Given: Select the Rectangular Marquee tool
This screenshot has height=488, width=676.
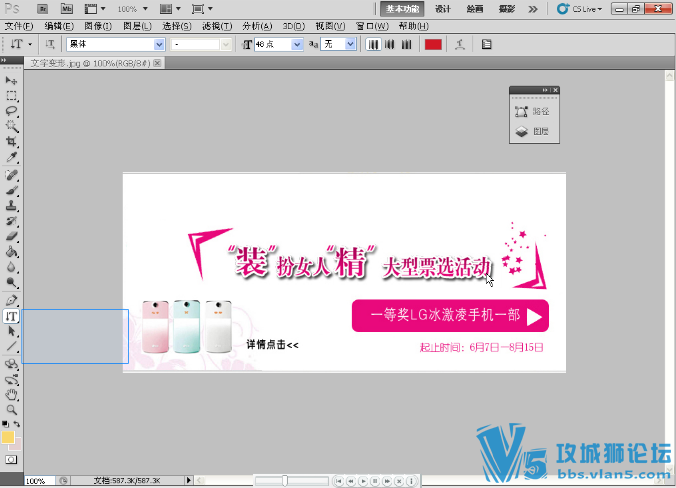Looking at the screenshot, I should coord(11,96).
